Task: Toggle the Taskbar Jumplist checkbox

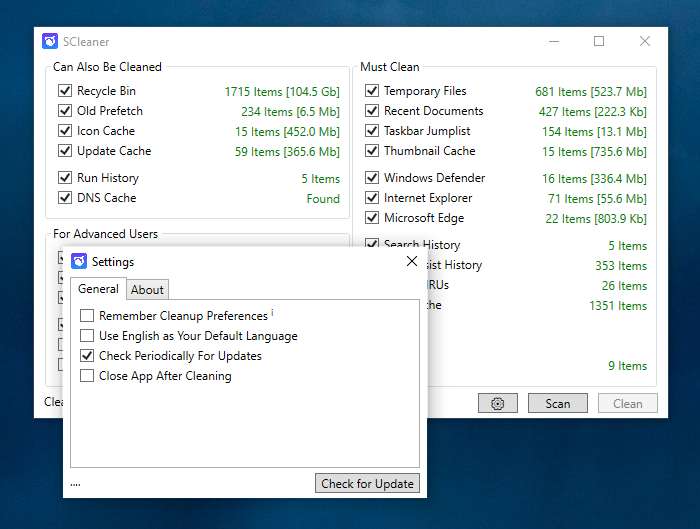Action: tap(372, 130)
